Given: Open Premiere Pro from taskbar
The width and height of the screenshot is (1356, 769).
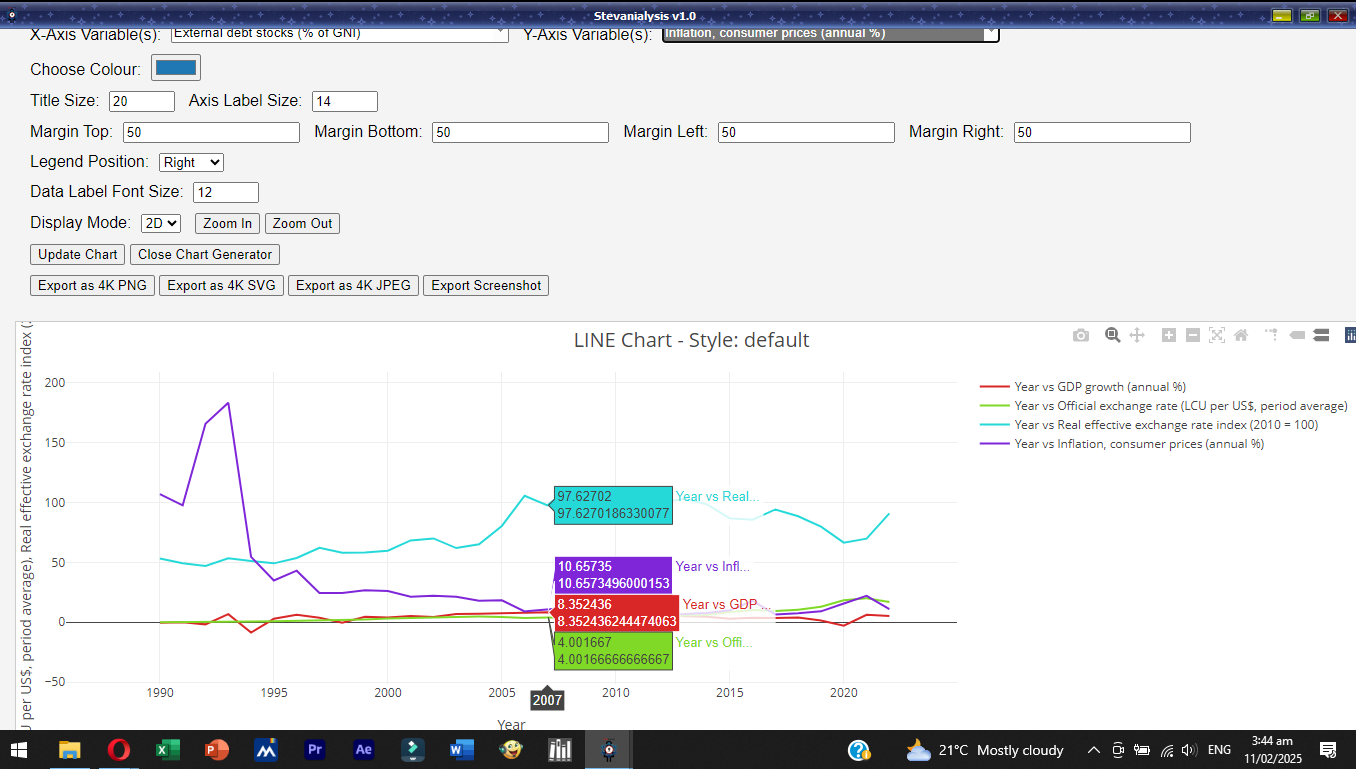Looking at the screenshot, I should [x=315, y=749].
